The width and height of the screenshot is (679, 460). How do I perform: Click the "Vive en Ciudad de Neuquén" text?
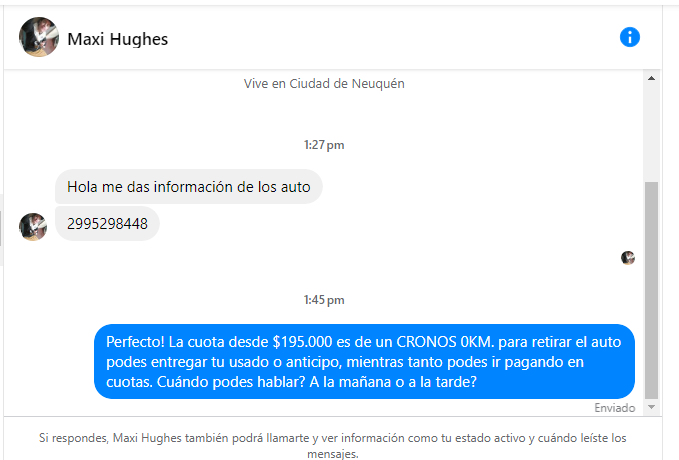pyautogui.click(x=324, y=84)
